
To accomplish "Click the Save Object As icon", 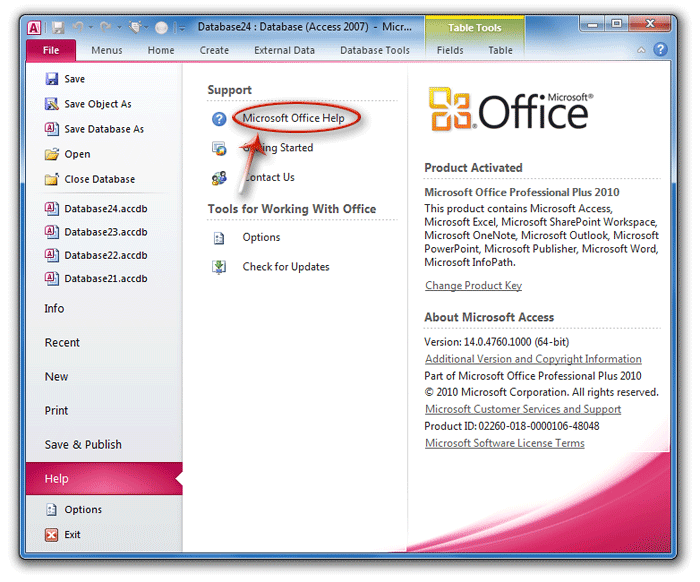I will (52, 104).
